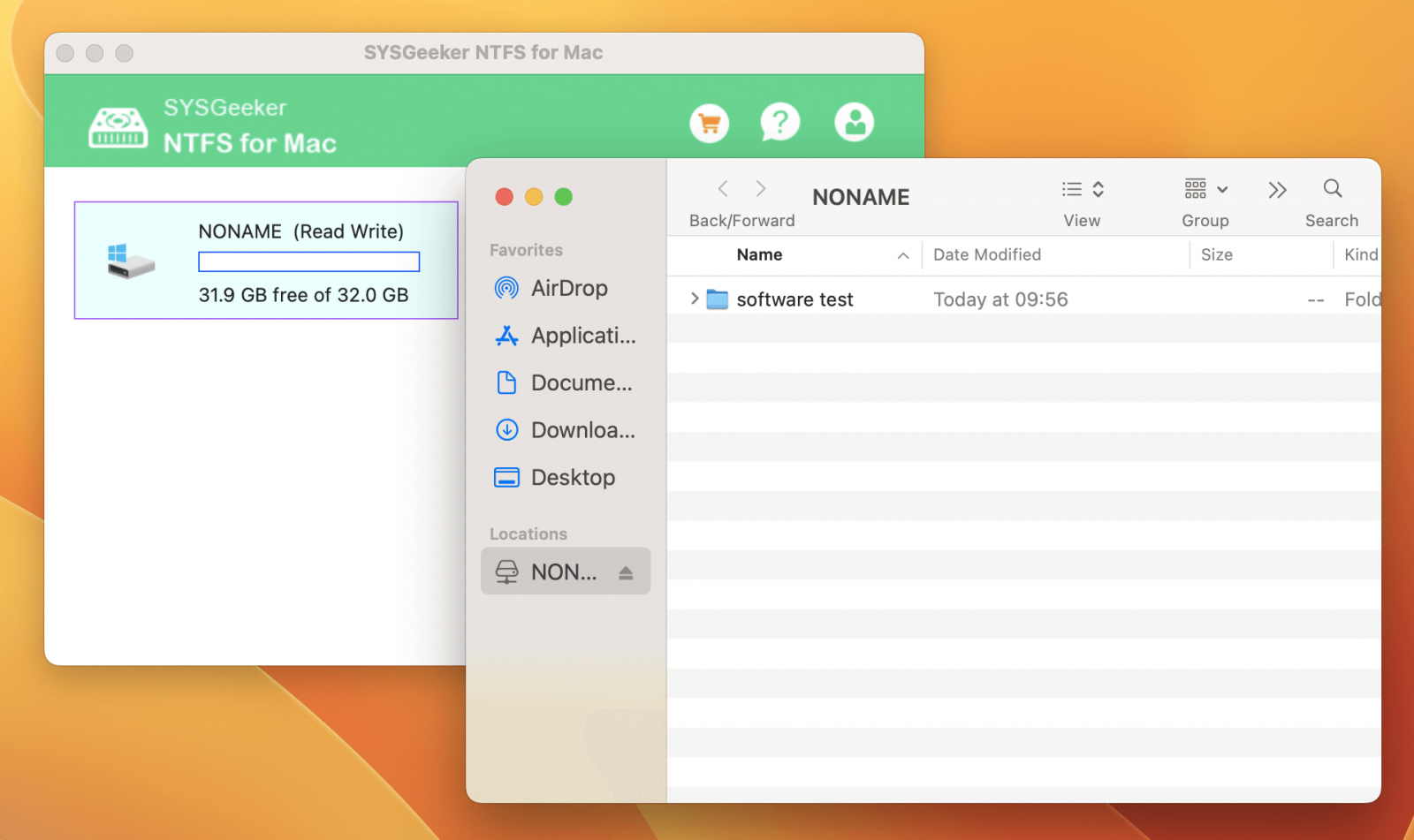Expand the software test folder
Screen dimensions: 1414x840
coord(695,299)
